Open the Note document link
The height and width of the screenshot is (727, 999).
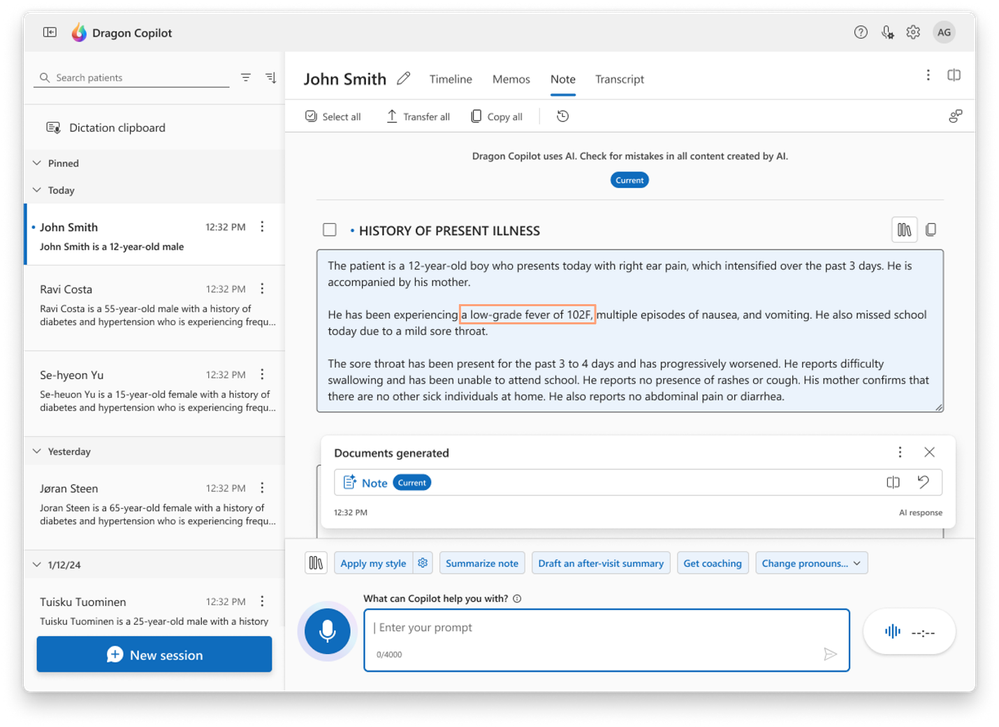[x=374, y=482]
